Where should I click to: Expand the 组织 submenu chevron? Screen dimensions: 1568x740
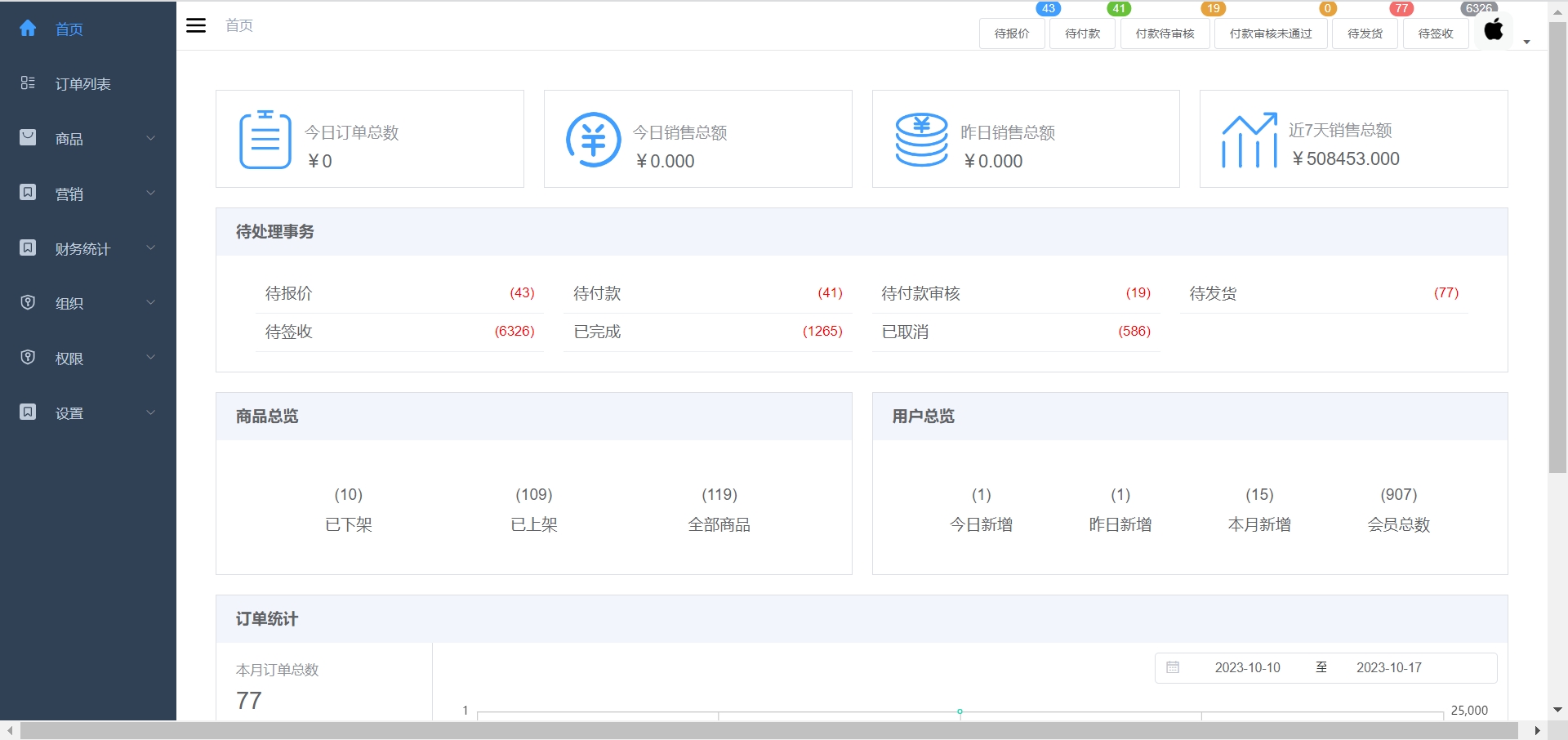coord(150,302)
